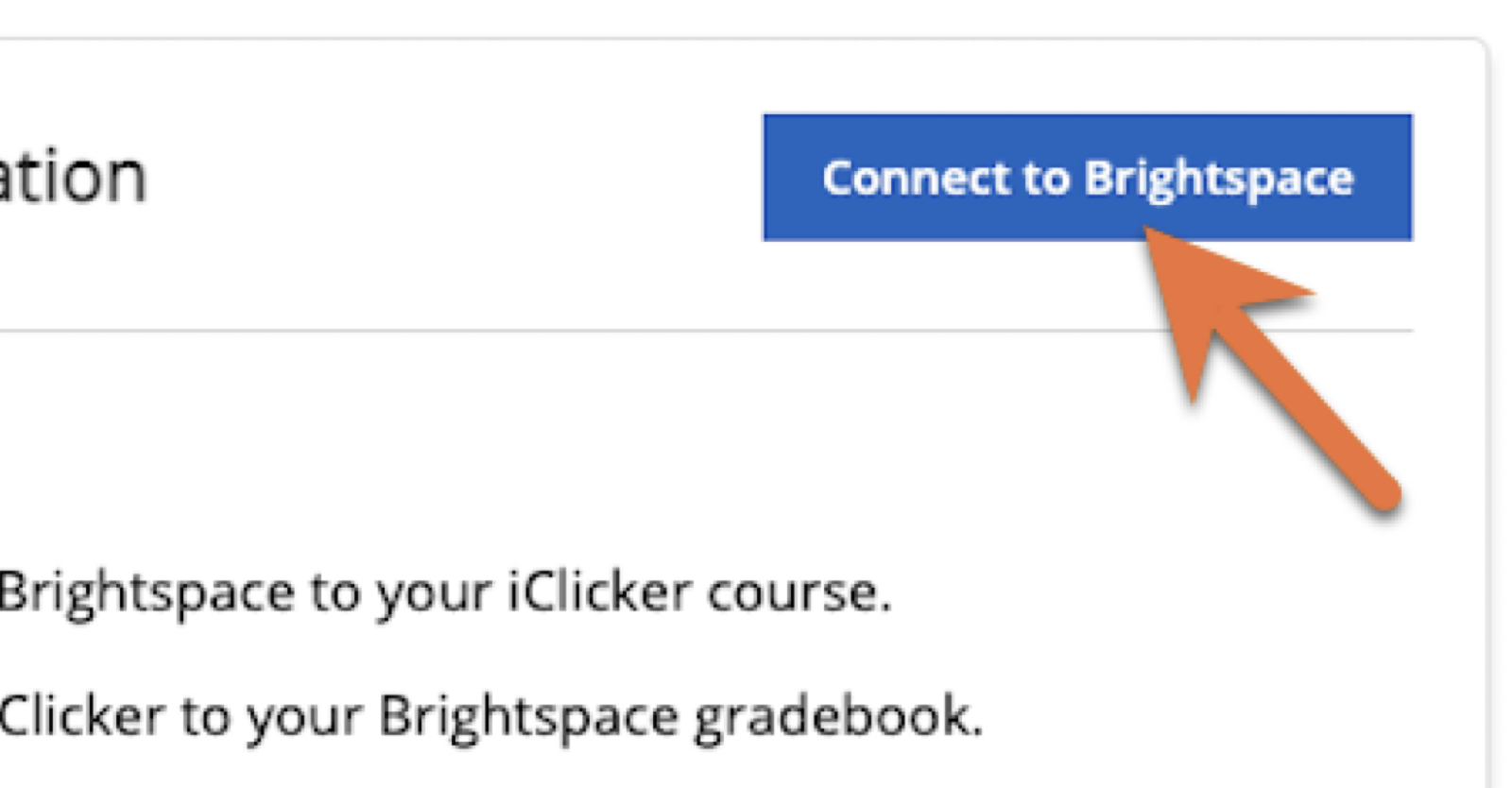The width and height of the screenshot is (1512, 788).
Task: Click "Clicker" at the start of the last line
Action: click(x=81, y=716)
